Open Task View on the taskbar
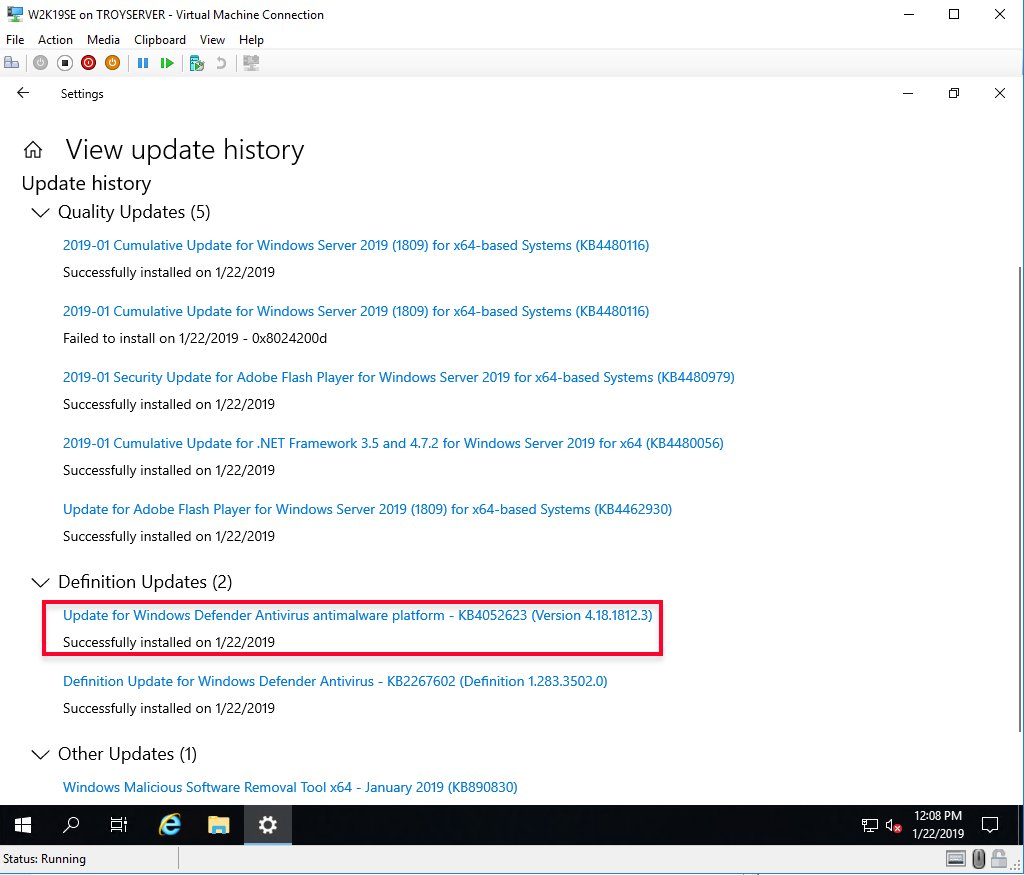The image size is (1024, 875). (x=119, y=825)
